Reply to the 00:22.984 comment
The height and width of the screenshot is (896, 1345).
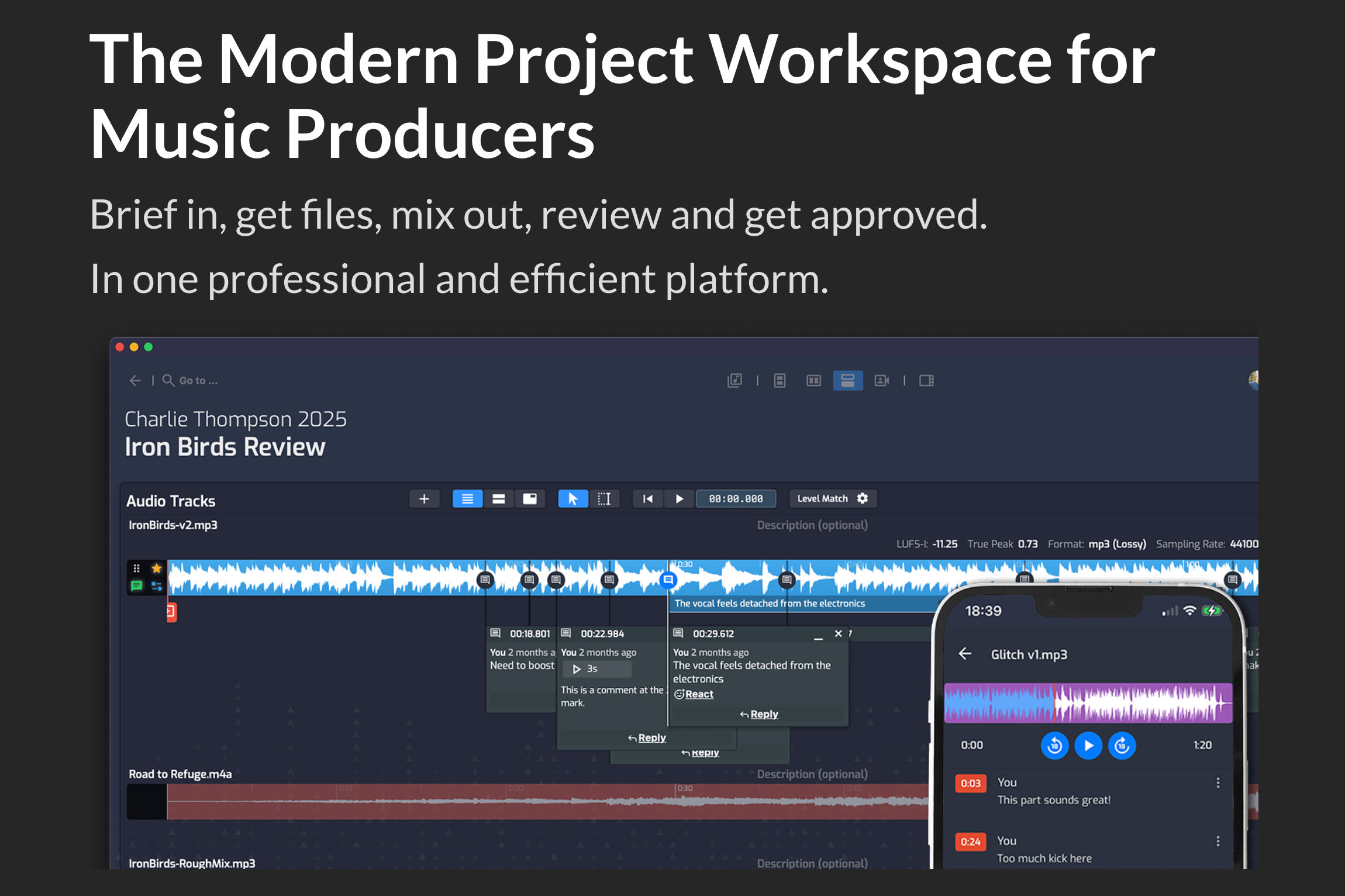(647, 738)
